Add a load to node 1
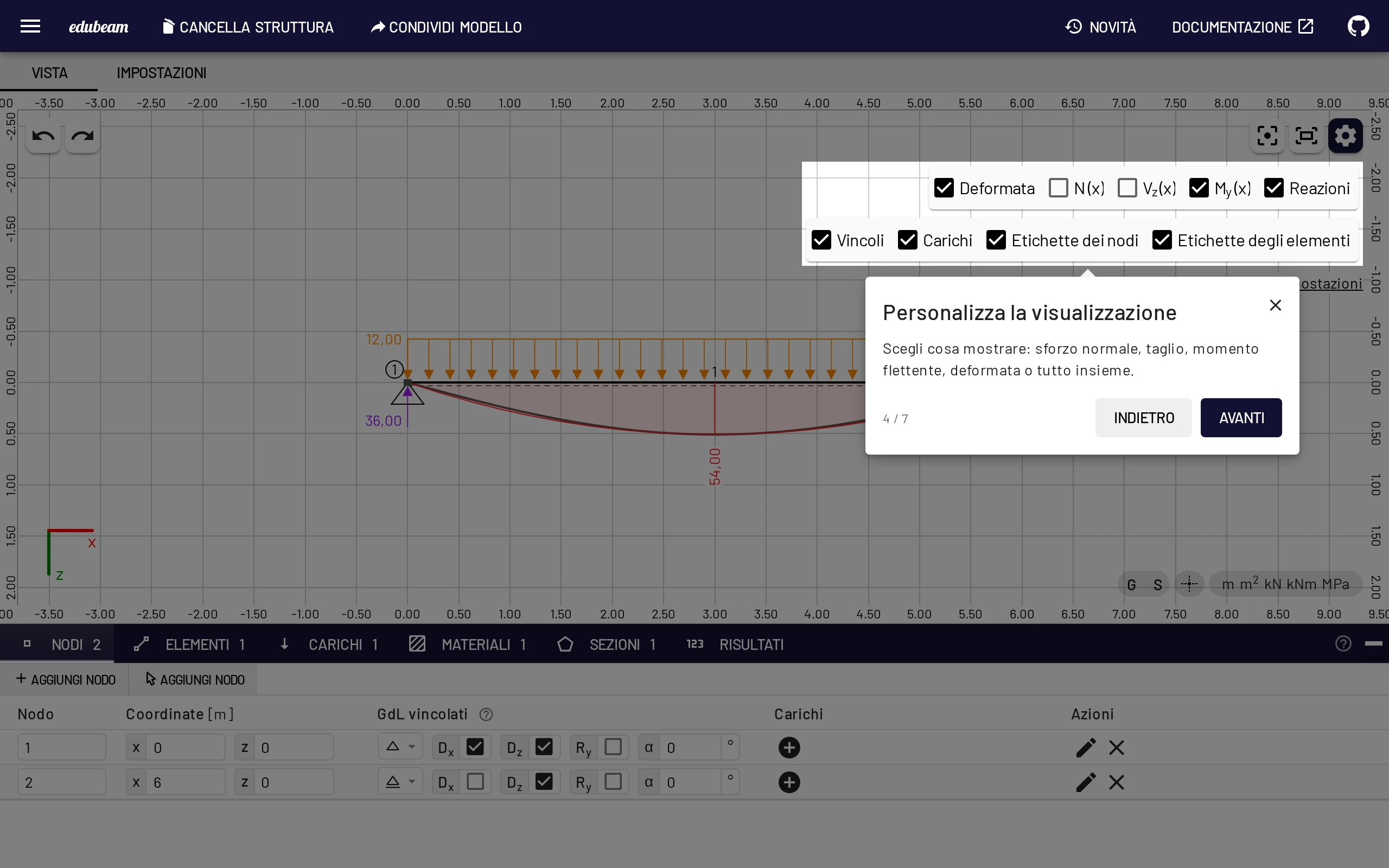Screen dimensions: 1389x868 coord(789,748)
